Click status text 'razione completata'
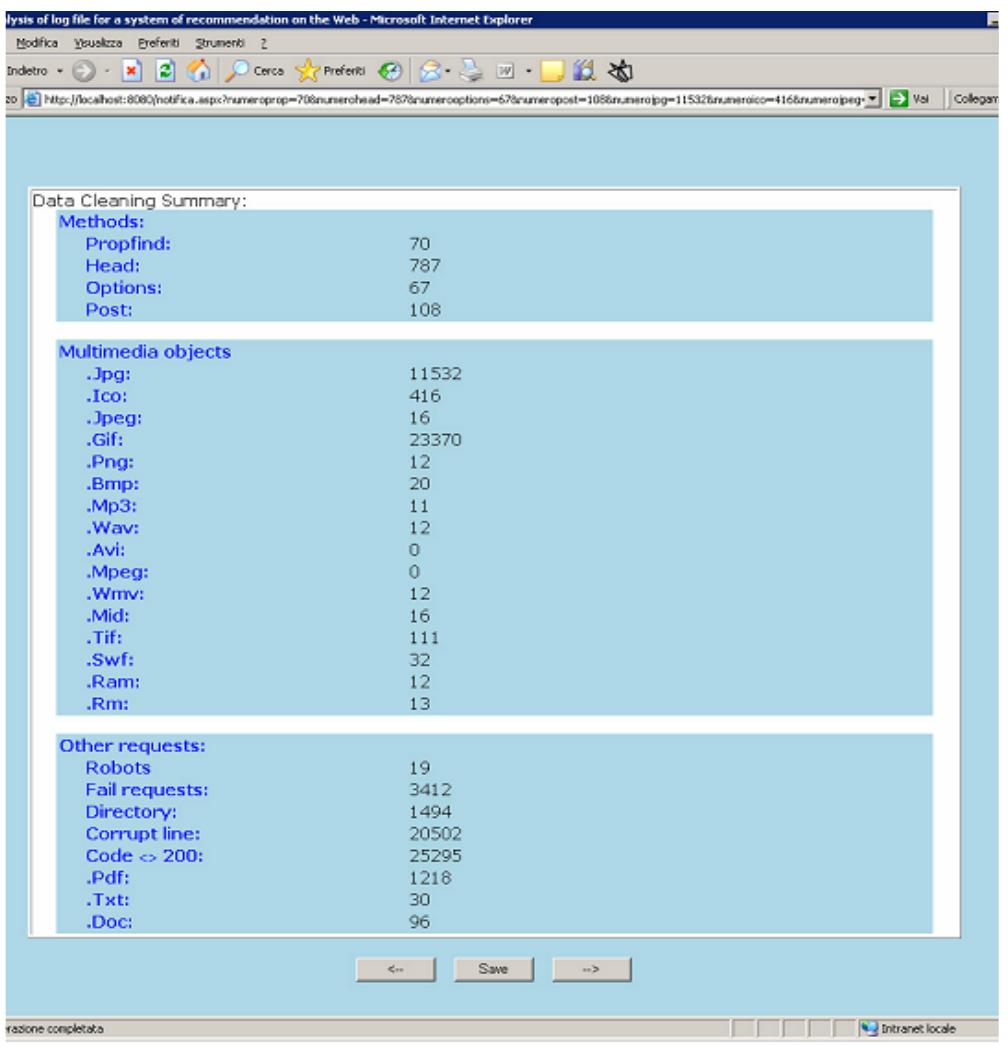1008x1046 pixels. coord(55,1029)
